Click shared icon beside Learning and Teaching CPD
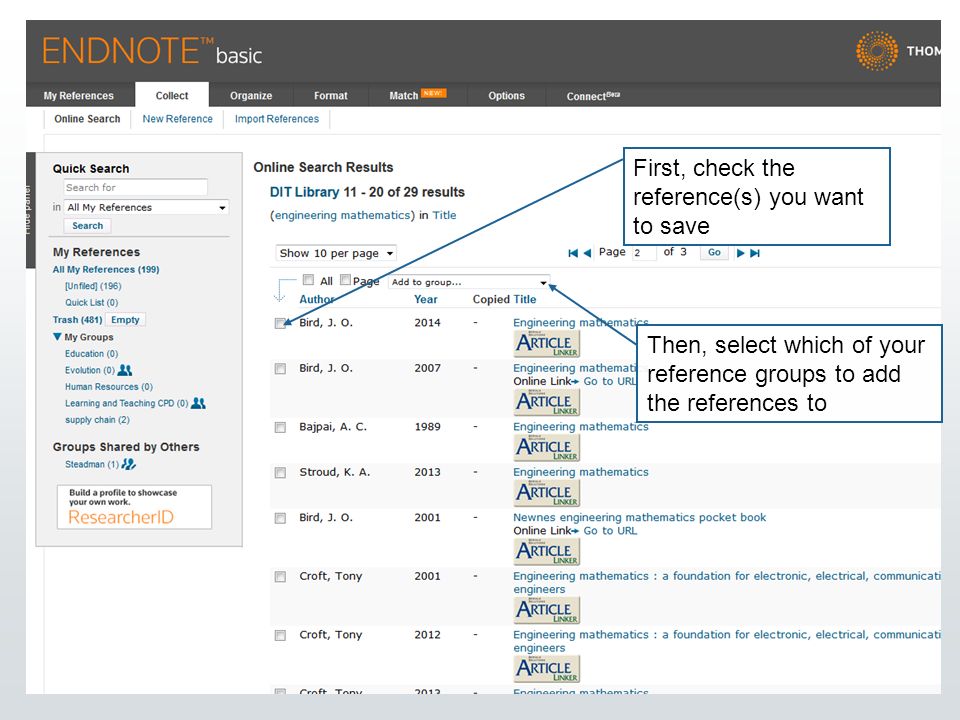Image resolution: width=960 pixels, height=720 pixels. click(198, 403)
